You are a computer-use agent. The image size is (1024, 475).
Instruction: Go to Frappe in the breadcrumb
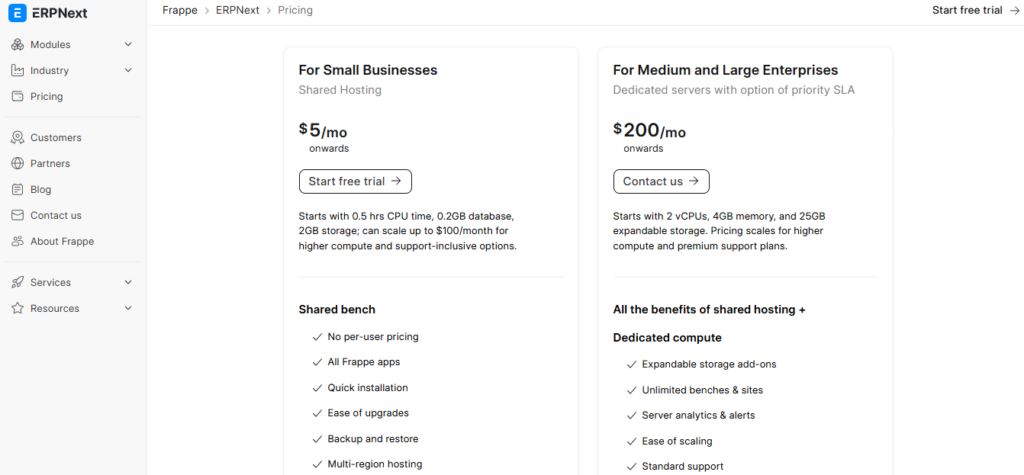[x=179, y=10]
